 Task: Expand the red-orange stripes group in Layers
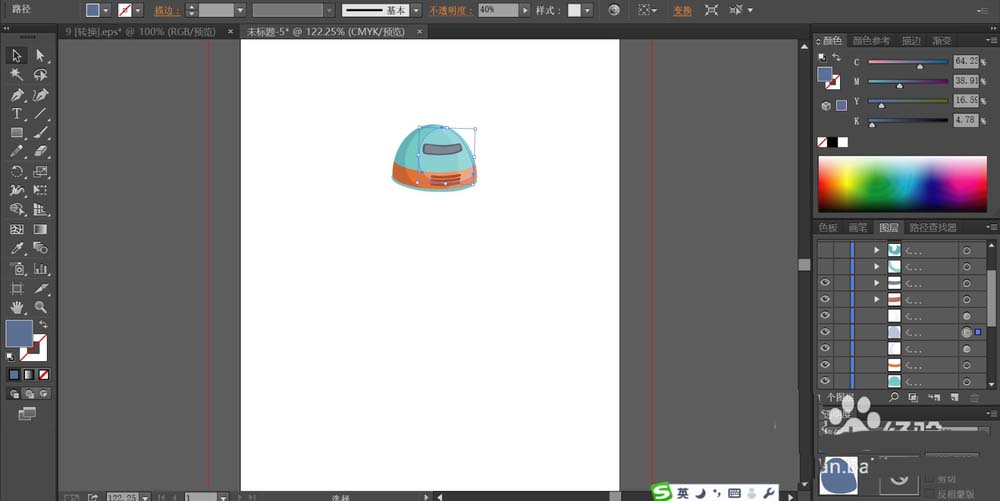(876, 300)
